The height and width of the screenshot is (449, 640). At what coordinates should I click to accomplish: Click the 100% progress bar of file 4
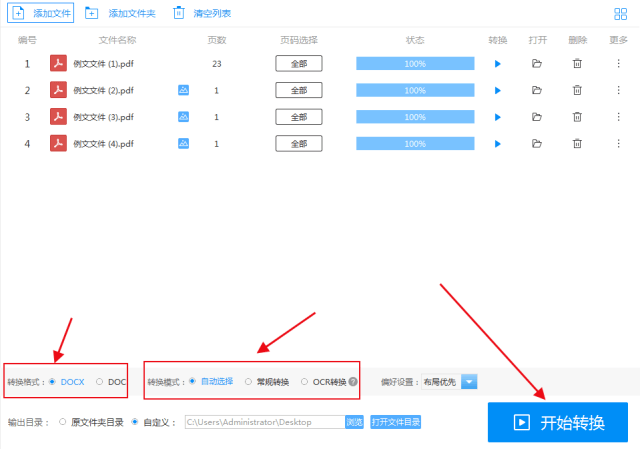[415, 144]
